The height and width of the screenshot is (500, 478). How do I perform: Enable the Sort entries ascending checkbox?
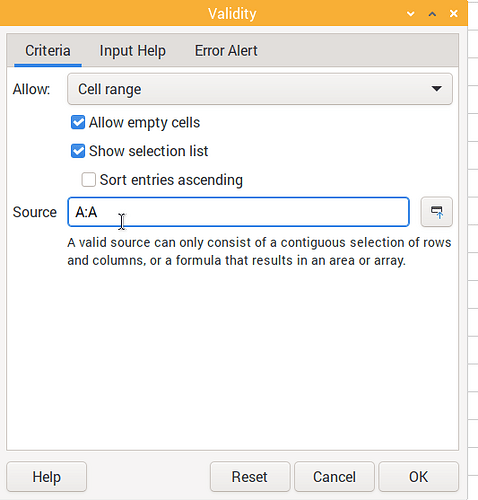(x=89, y=180)
